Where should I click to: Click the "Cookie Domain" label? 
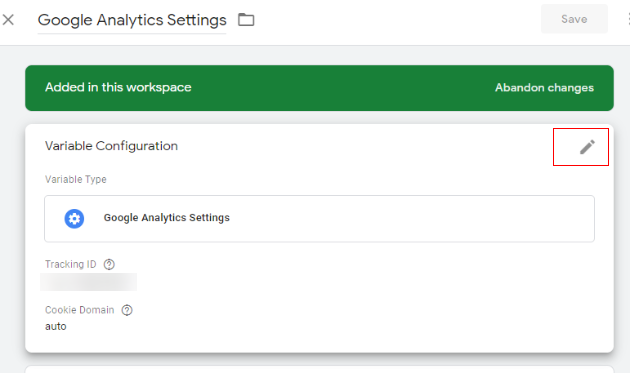[x=80, y=310]
